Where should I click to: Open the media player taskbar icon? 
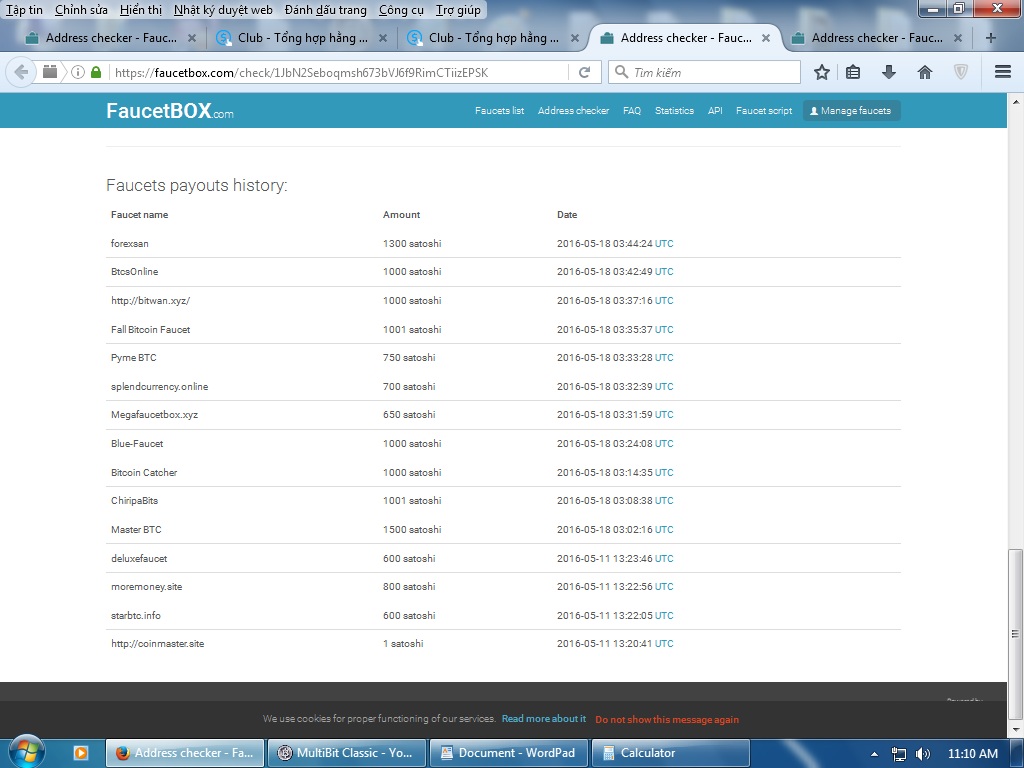point(81,753)
